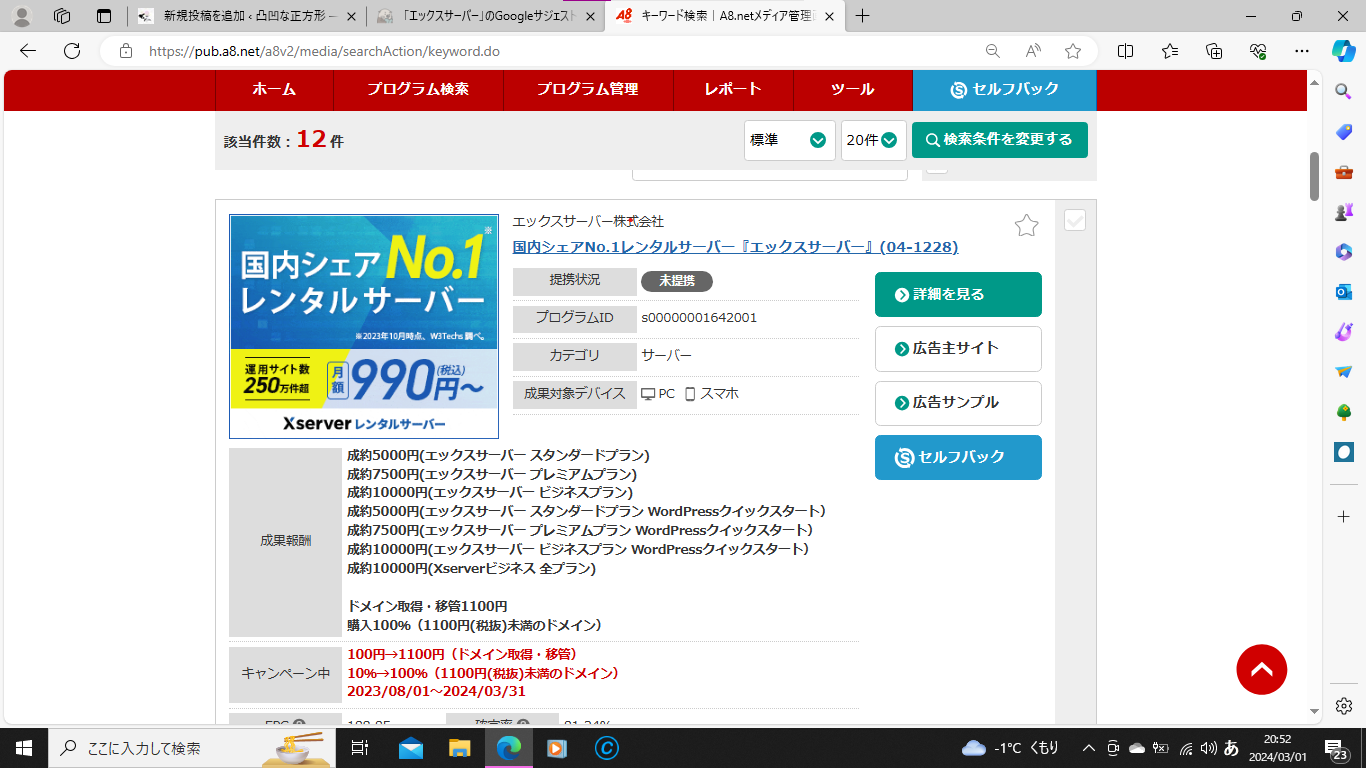
Task: Open the Workspaces icon
Action: point(62,16)
